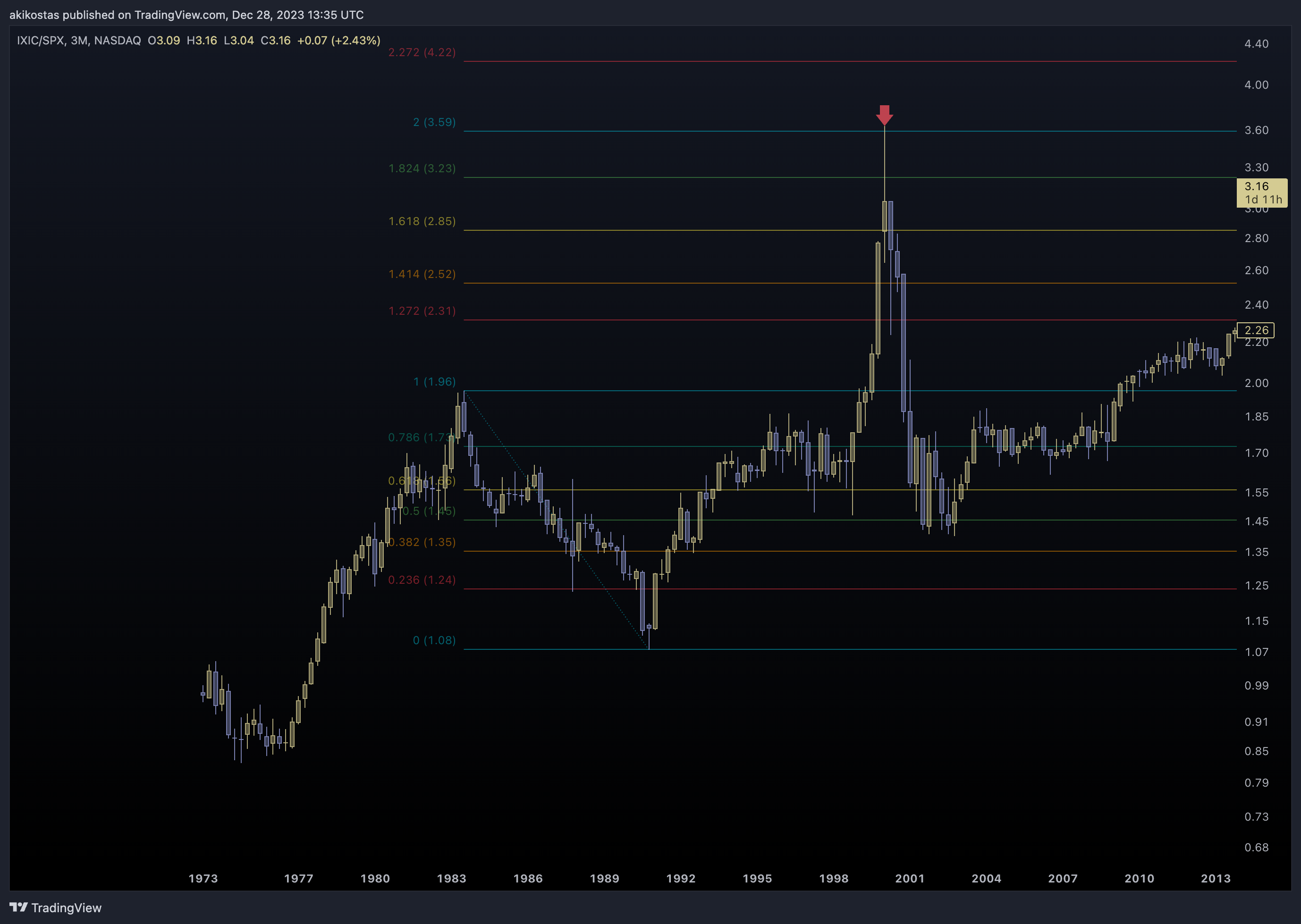
Task: Click the 1.07 price axis value
Action: click(x=1257, y=652)
